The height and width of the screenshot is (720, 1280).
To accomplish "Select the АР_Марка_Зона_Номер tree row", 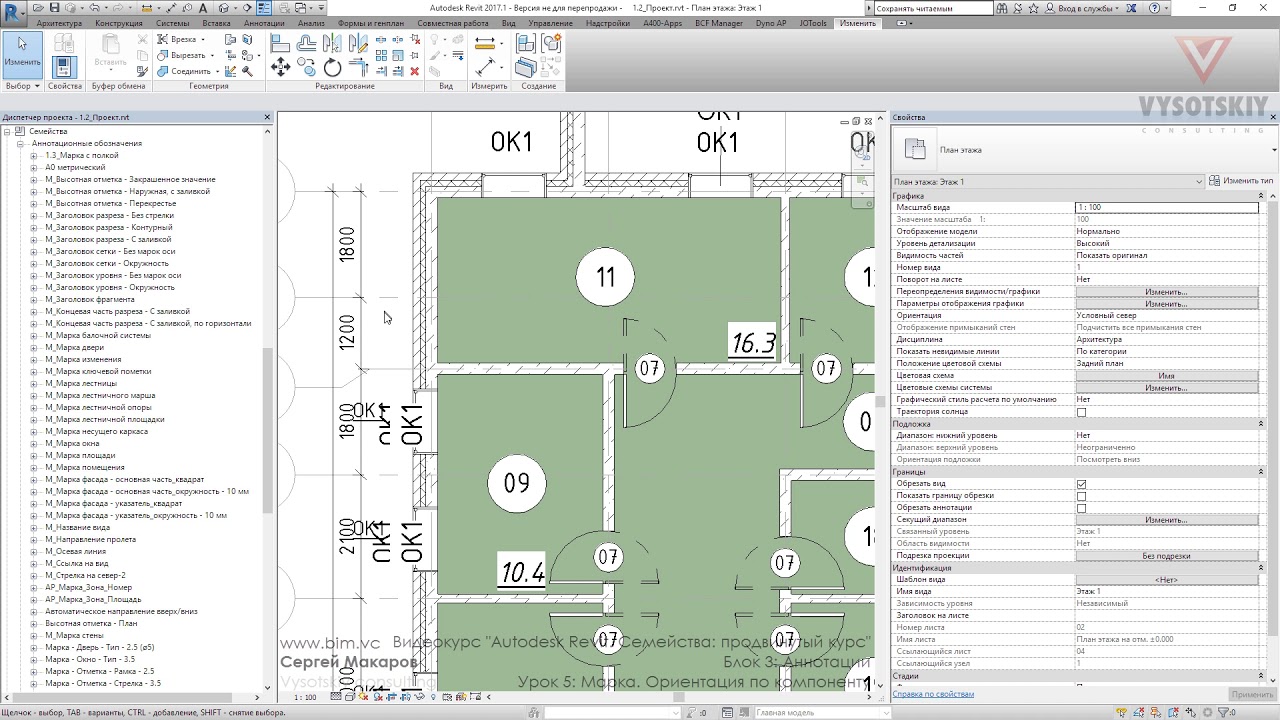I will click(x=88, y=587).
